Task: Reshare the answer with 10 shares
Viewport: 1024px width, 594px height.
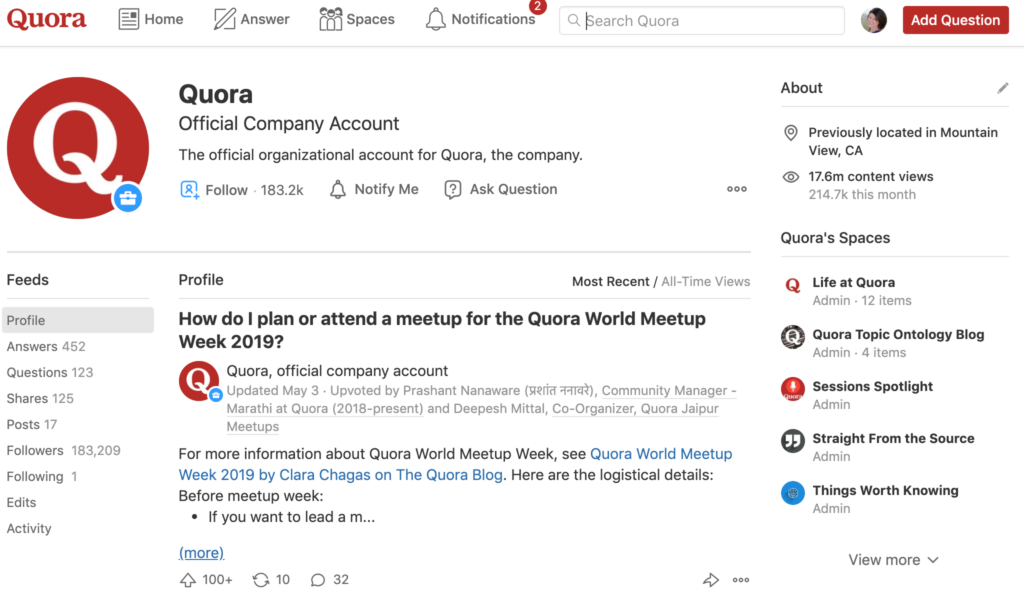Action: pyautogui.click(x=271, y=580)
